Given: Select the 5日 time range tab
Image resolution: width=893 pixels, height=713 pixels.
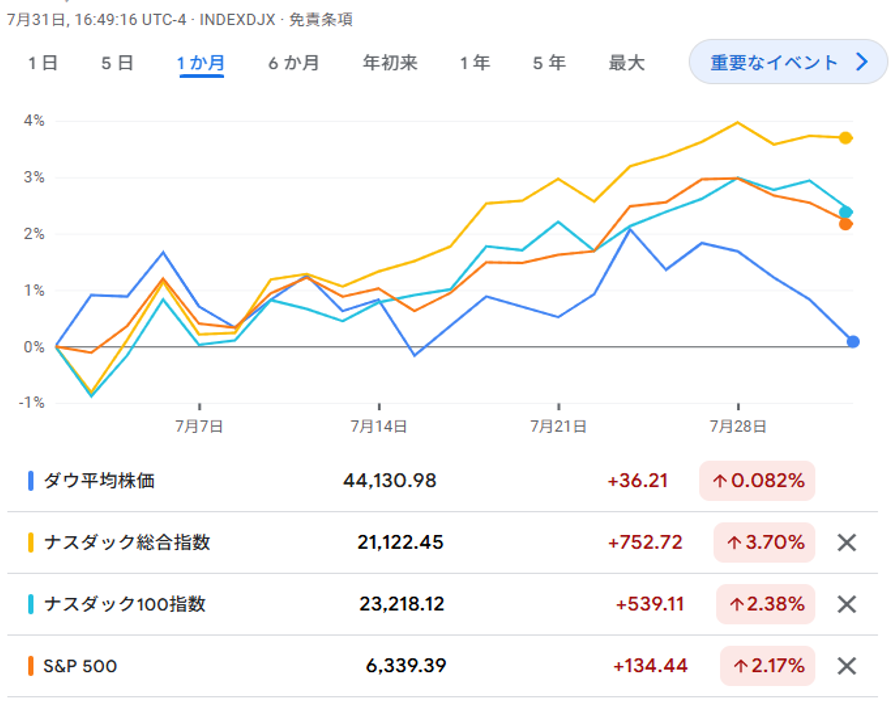Looking at the screenshot, I should point(117,63).
